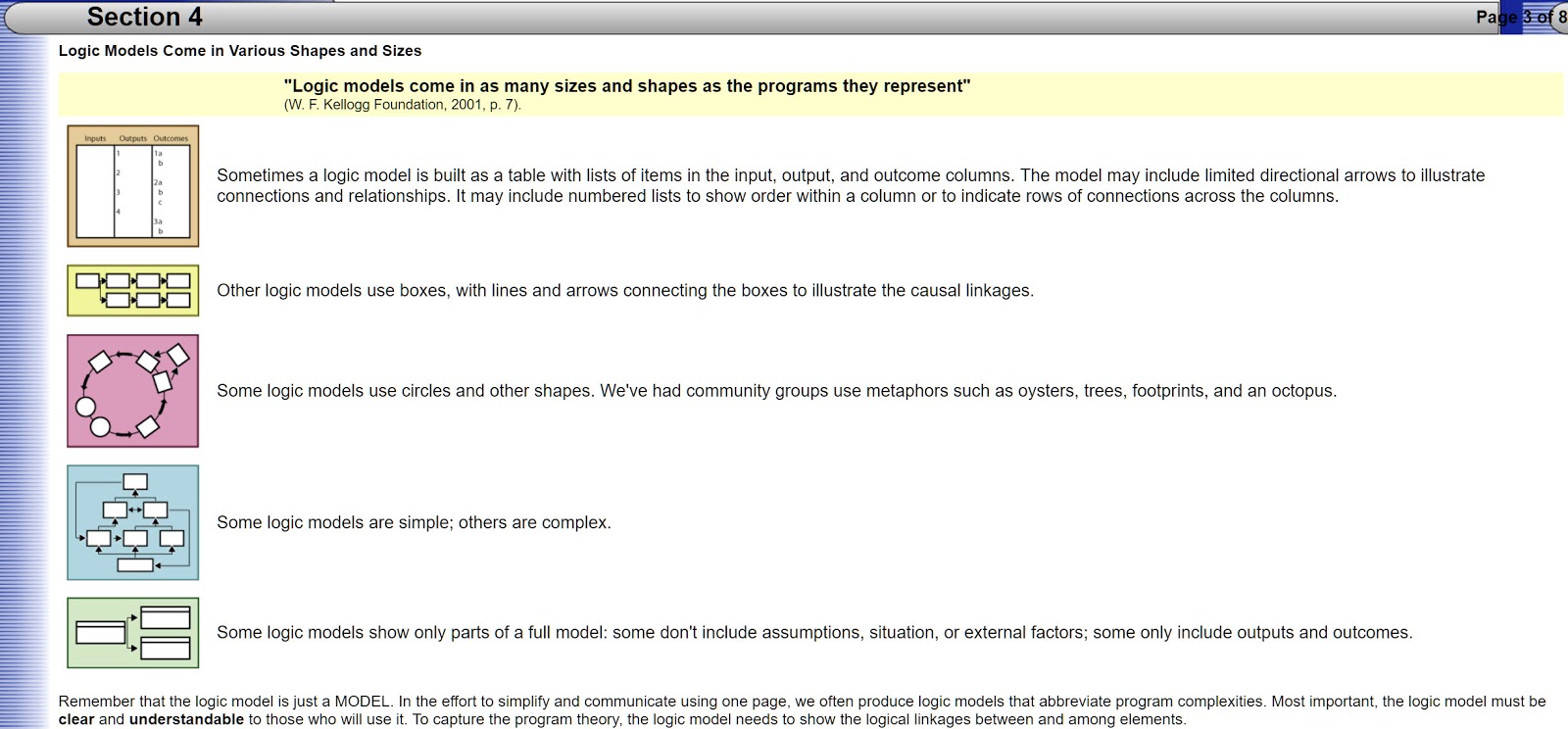Click the bold word understandable

(186, 719)
